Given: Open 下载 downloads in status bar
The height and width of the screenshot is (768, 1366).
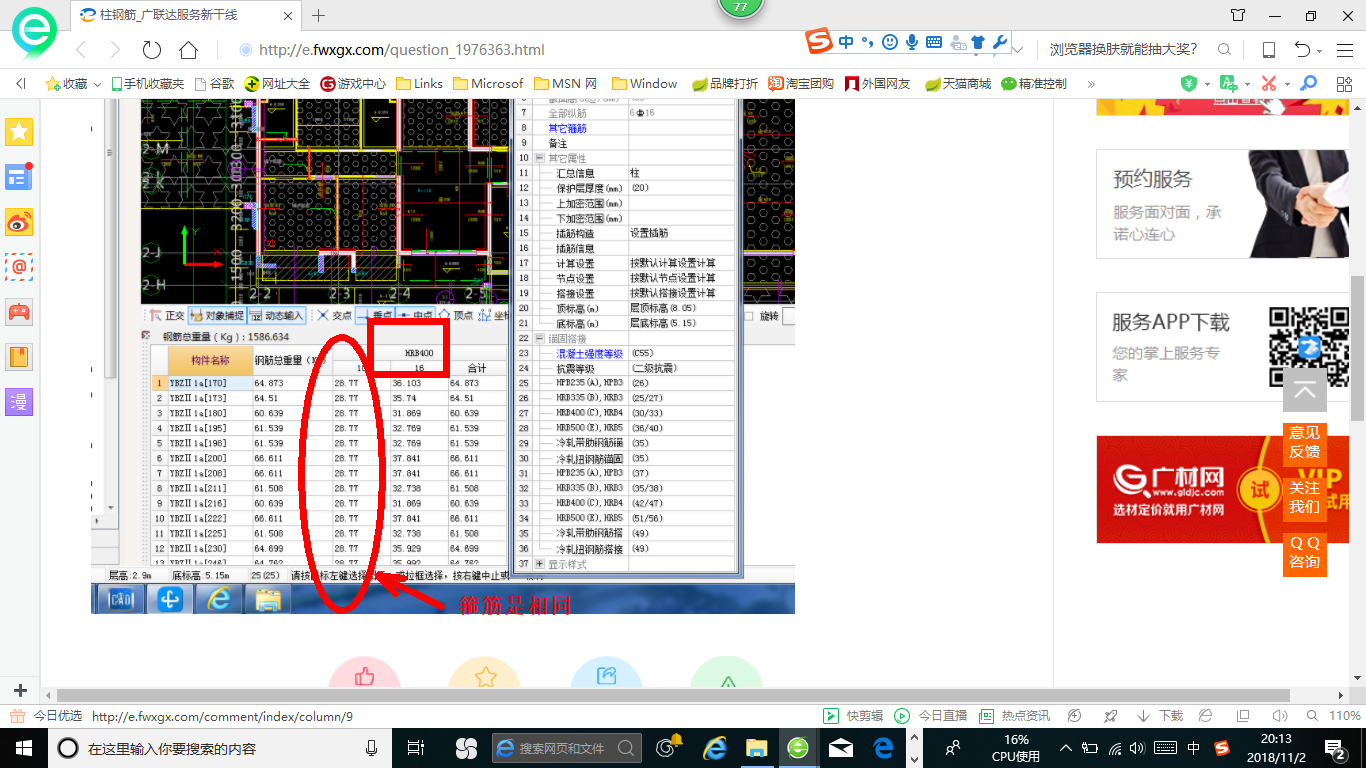Looking at the screenshot, I should pos(1160,716).
